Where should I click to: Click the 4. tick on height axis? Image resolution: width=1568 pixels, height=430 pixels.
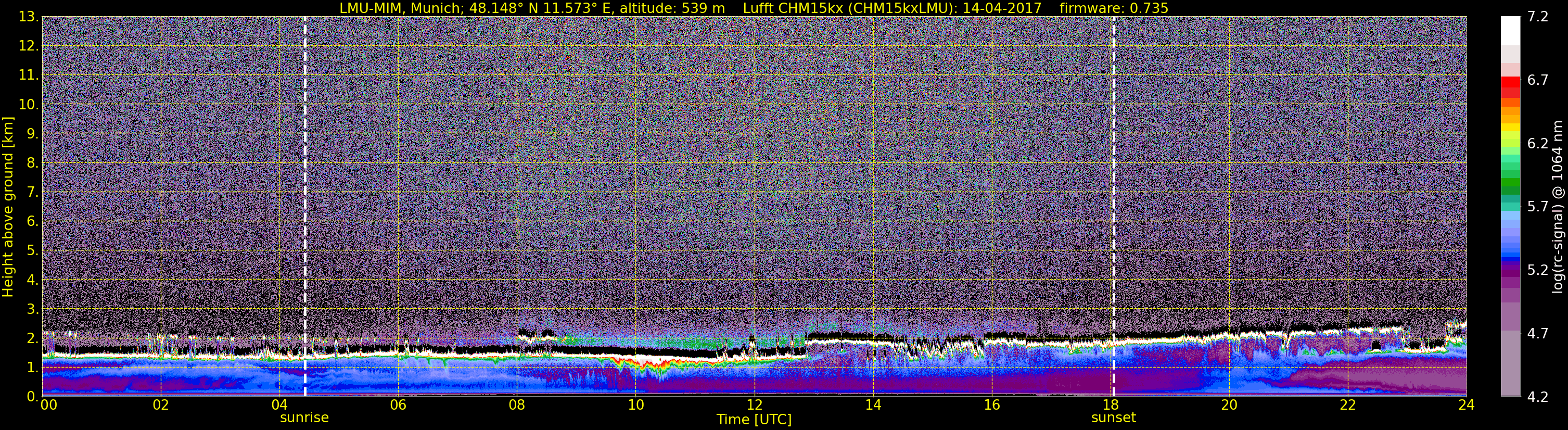[33, 280]
